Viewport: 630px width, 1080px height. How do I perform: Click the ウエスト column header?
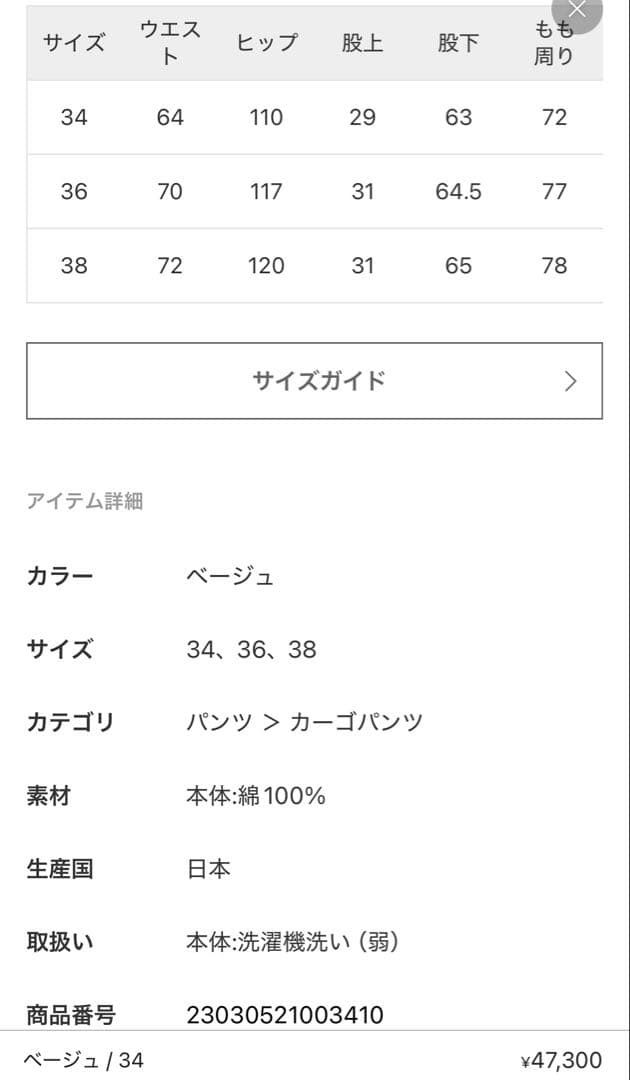(170, 43)
